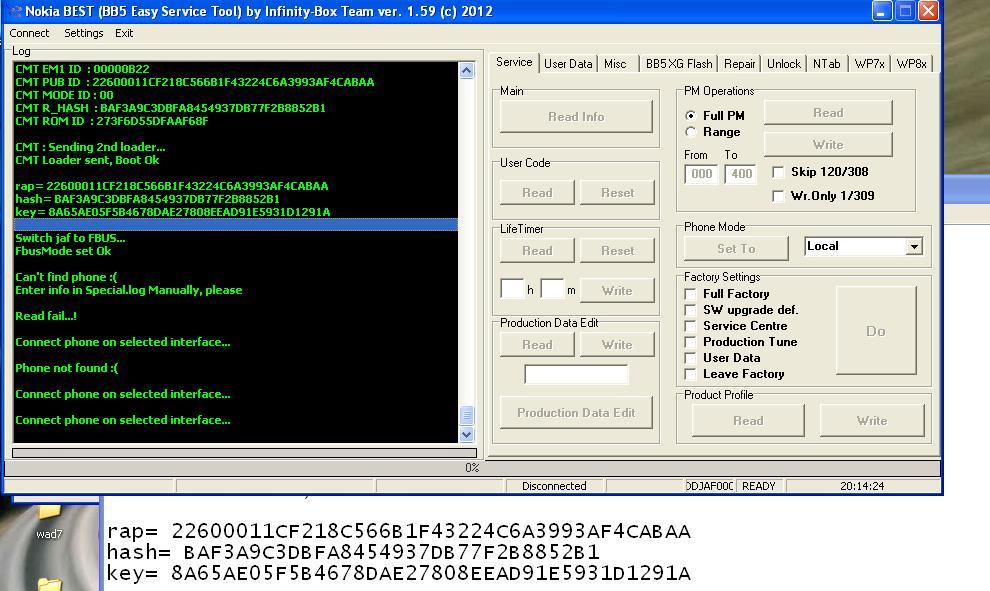Click Read in Product Profile
This screenshot has height=591, width=990.
coord(748,421)
